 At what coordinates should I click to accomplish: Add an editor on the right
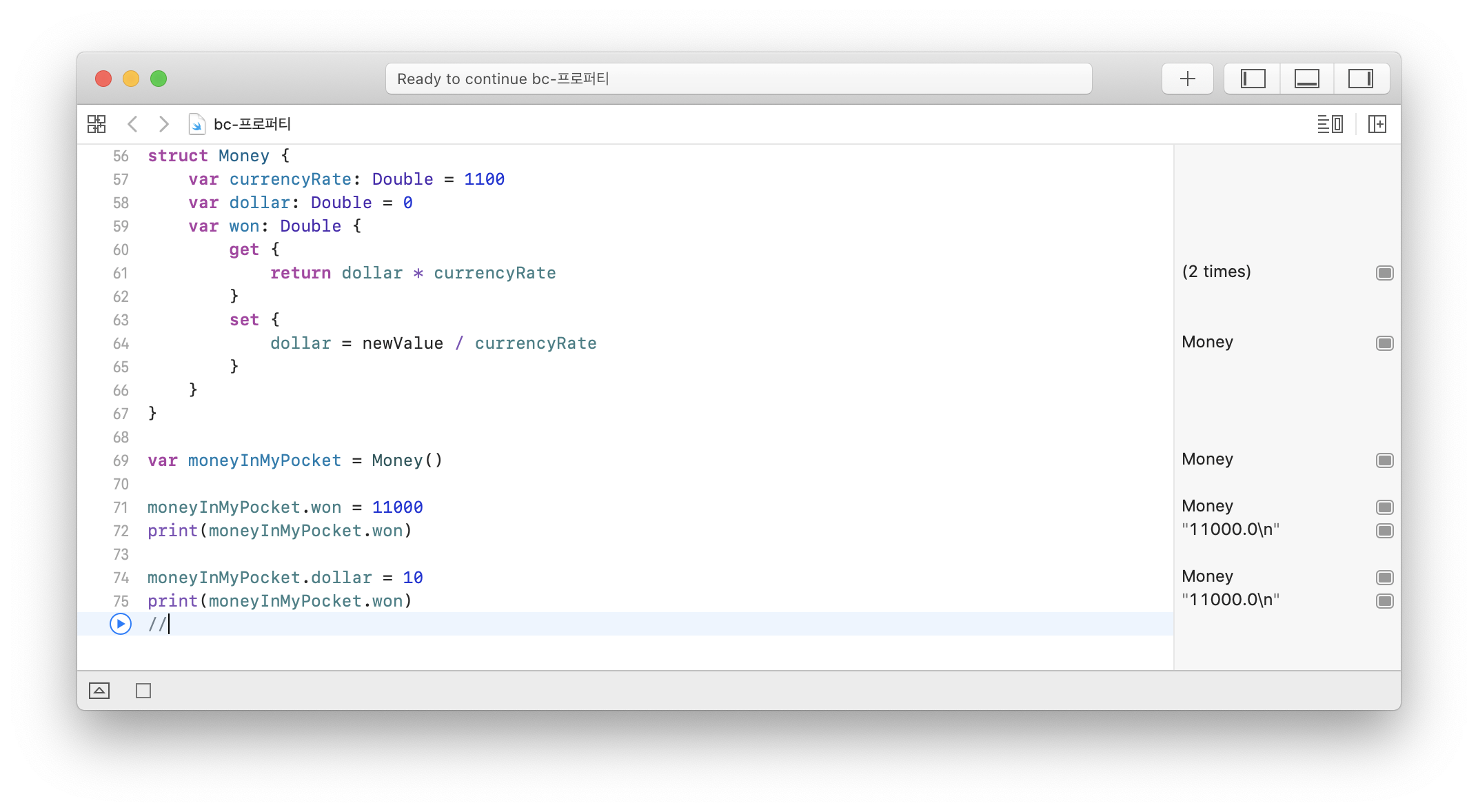pyautogui.click(x=1377, y=124)
